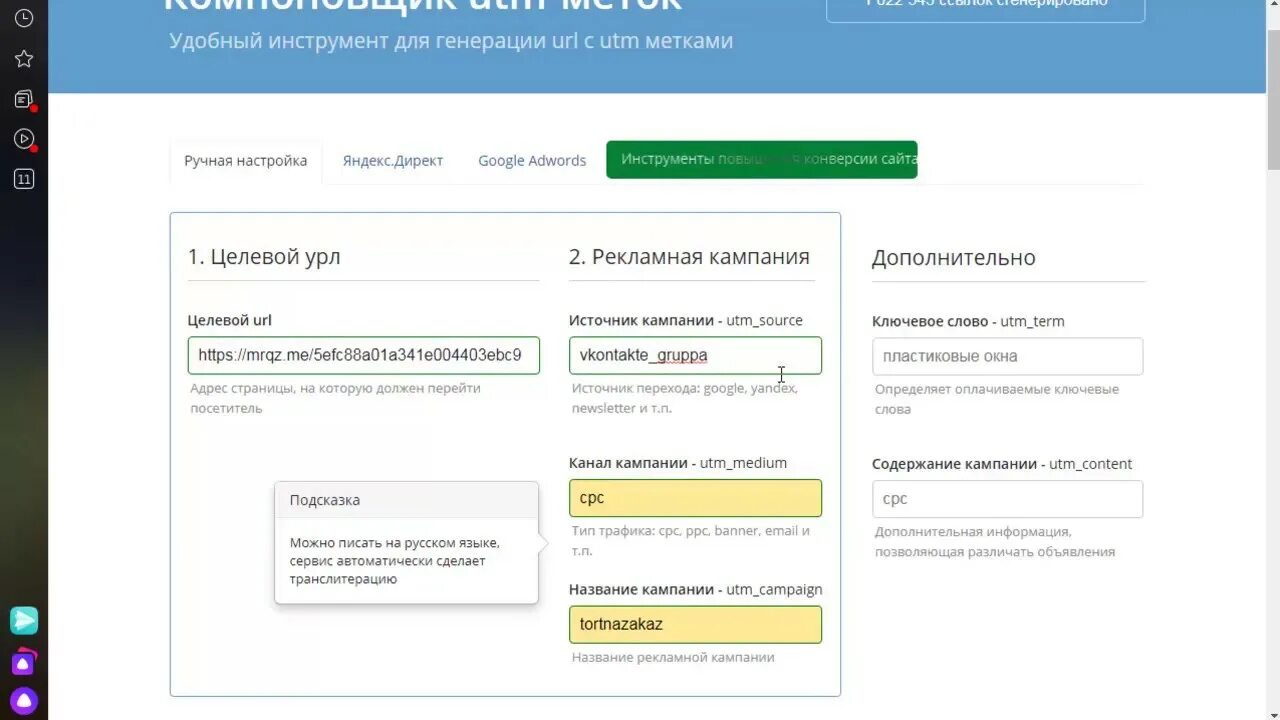Click subtitle Удобный инструмент для генерации url
Screen dimensions: 1280x720
point(451,41)
